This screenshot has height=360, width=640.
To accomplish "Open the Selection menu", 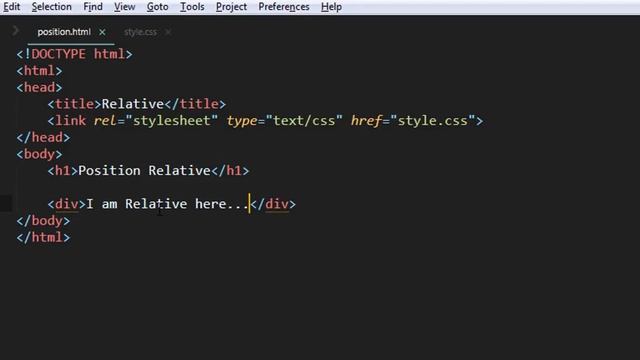I will pos(51,7).
